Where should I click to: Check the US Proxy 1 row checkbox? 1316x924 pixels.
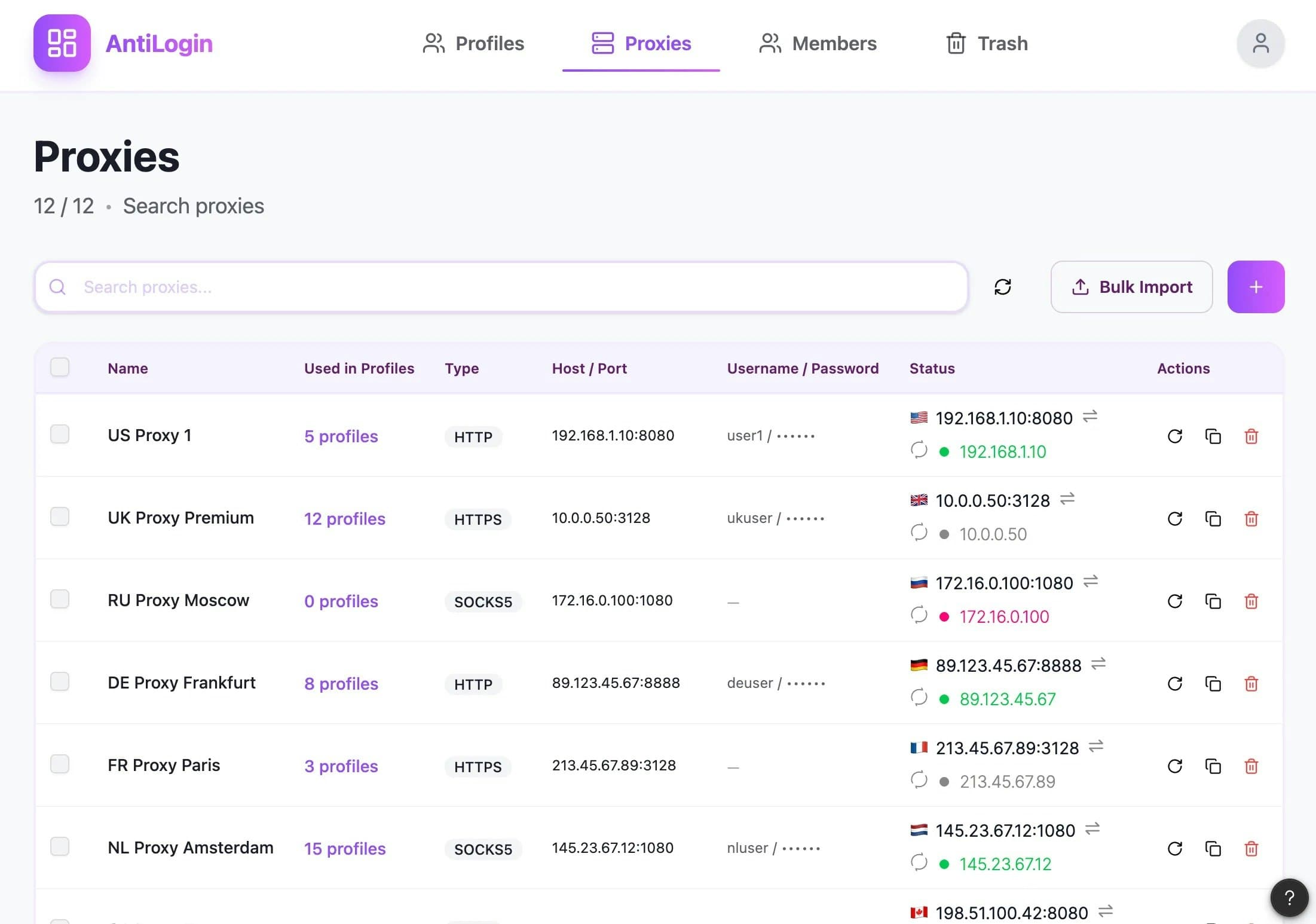(x=60, y=435)
